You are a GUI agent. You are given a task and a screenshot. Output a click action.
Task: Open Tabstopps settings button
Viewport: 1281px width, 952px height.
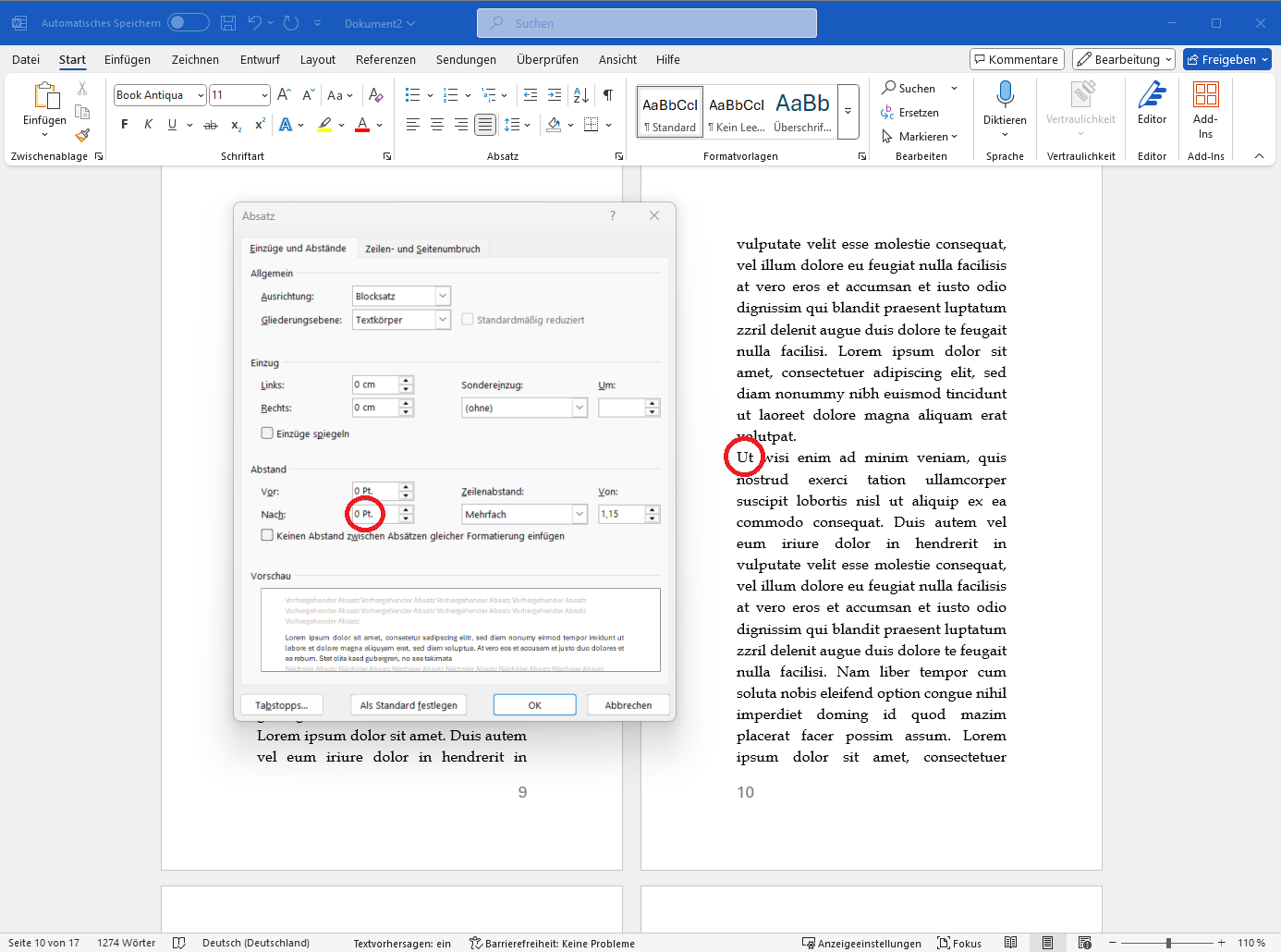click(282, 705)
